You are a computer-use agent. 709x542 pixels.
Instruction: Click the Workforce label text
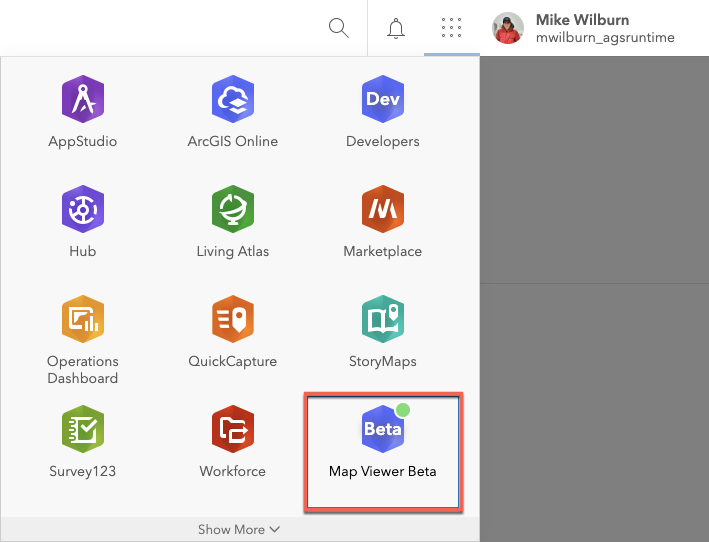tap(233, 471)
